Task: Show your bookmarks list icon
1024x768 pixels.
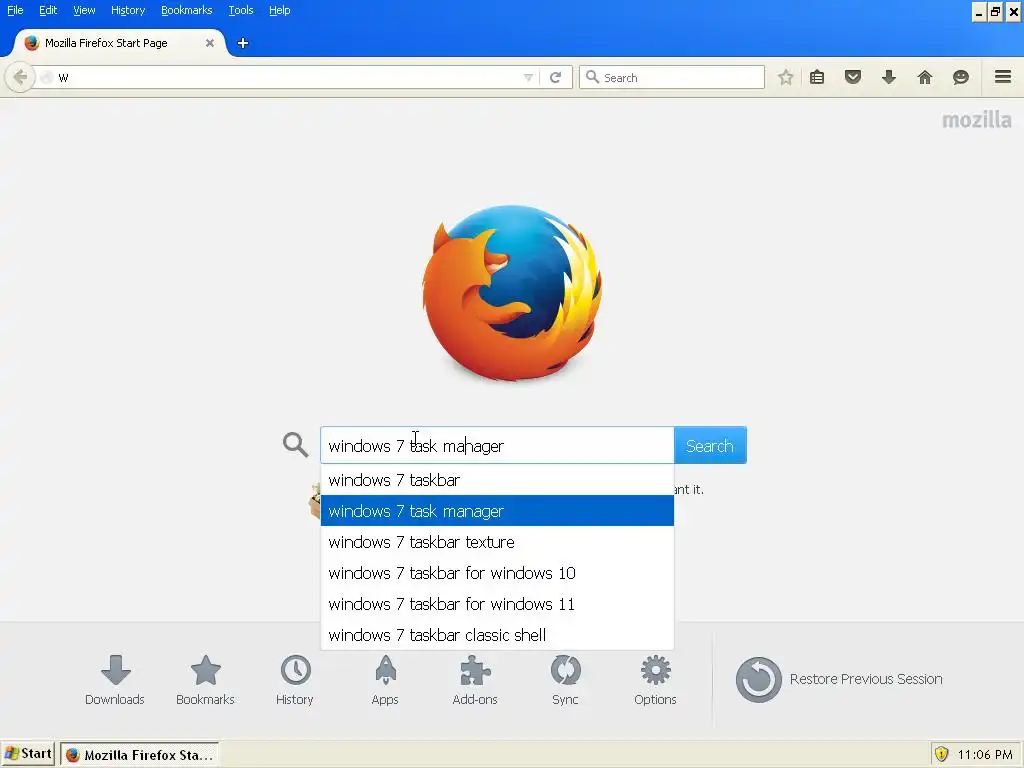Action: [817, 78]
